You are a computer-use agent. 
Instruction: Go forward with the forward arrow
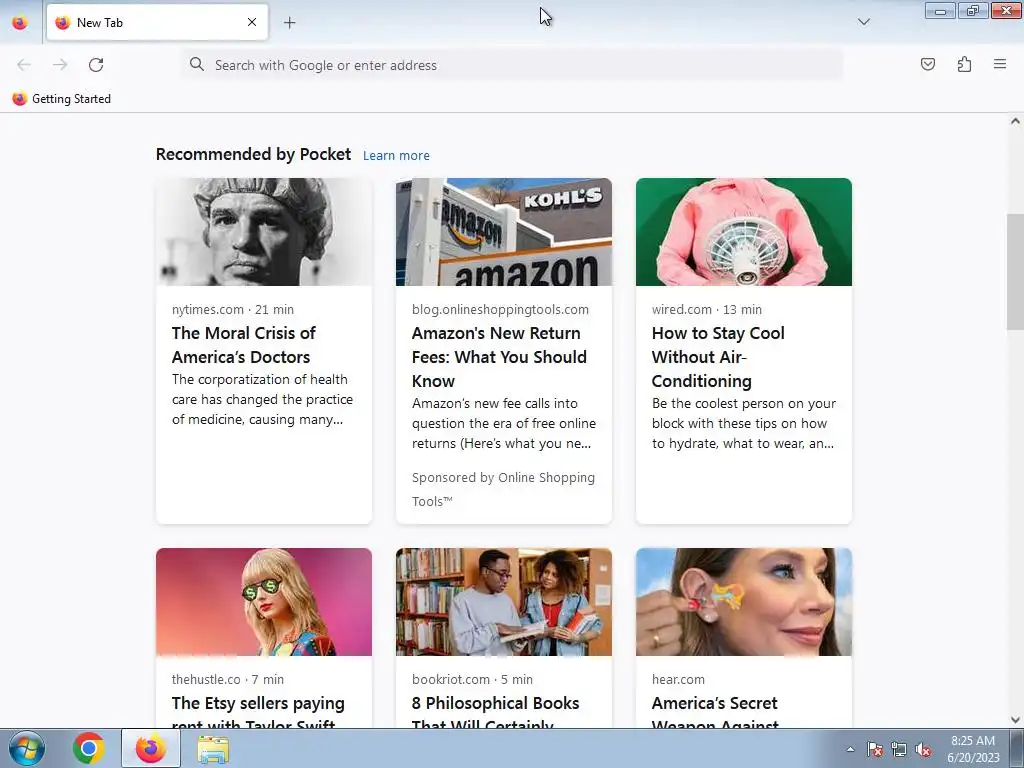coord(60,65)
